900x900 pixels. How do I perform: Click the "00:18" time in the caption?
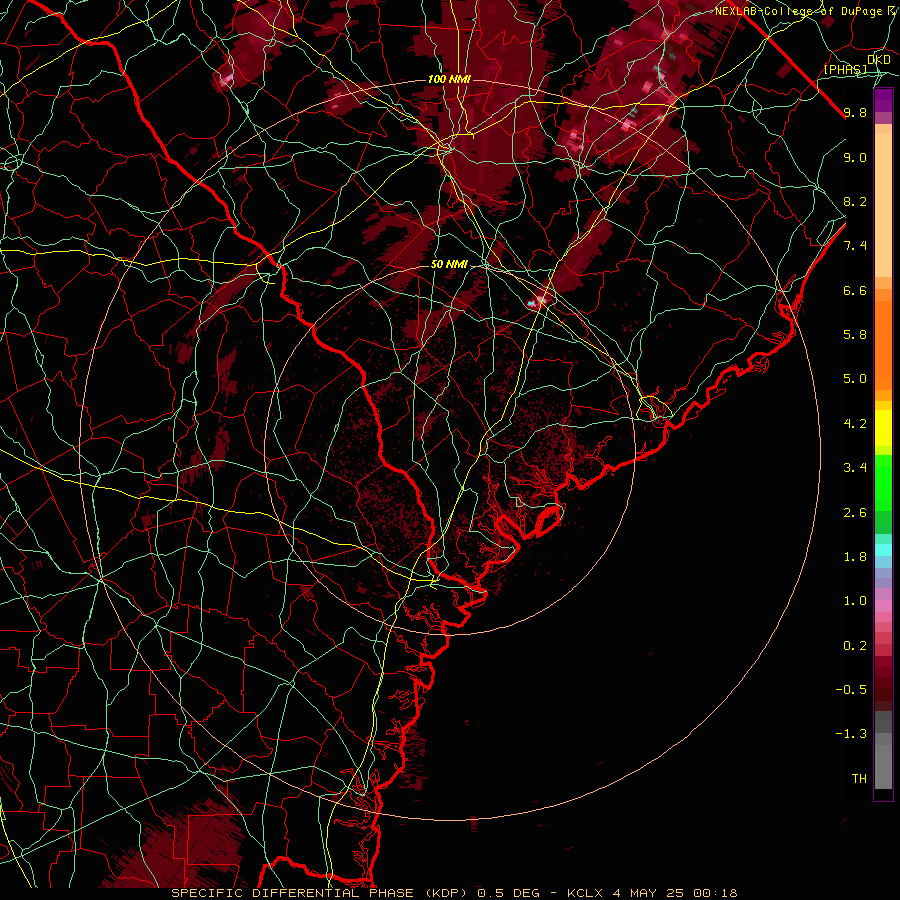pyautogui.click(x=715, y=893)
